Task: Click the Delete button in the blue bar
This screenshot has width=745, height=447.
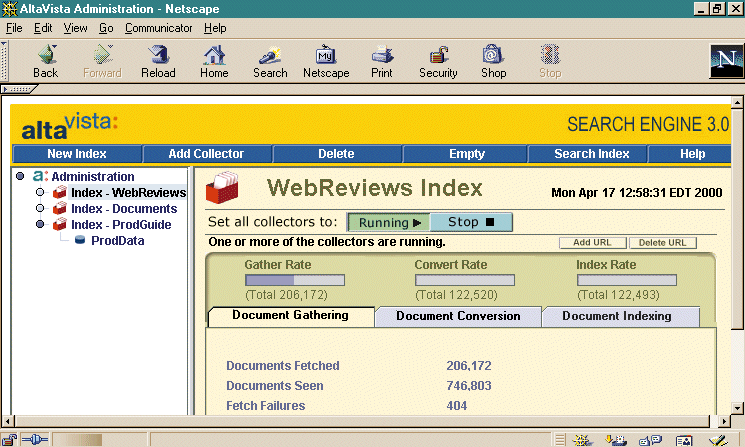Action: [x=337, y=154]
